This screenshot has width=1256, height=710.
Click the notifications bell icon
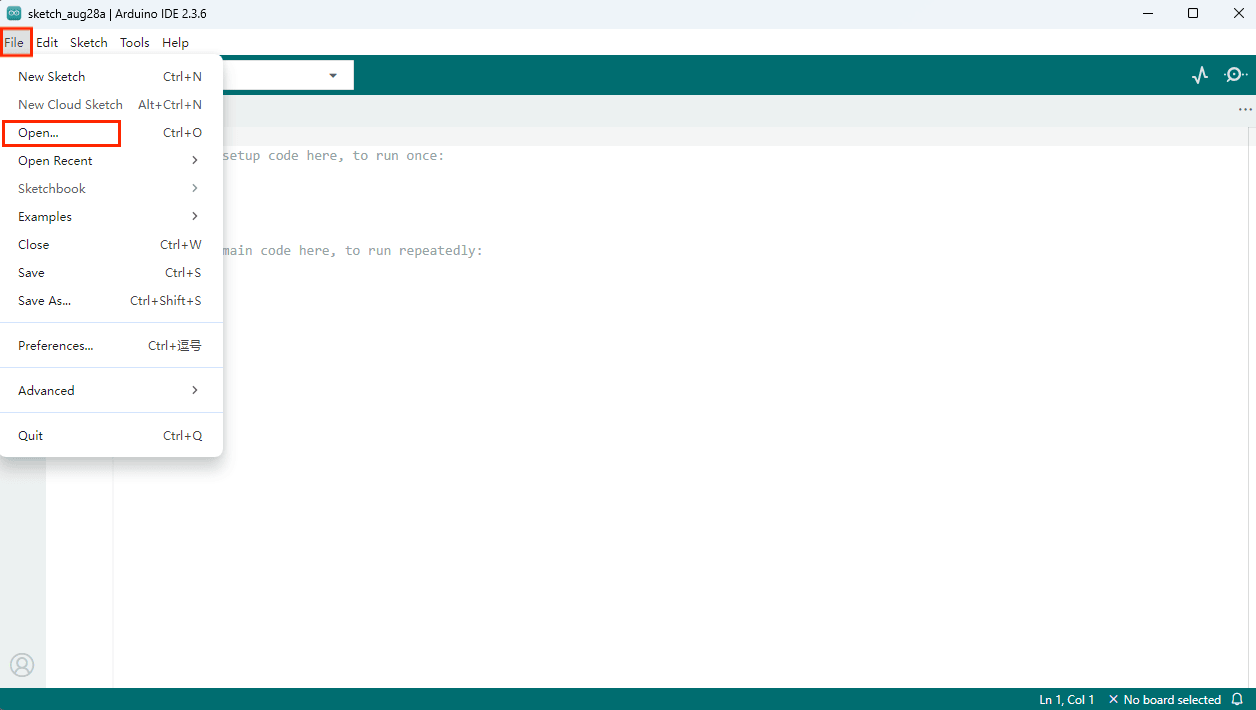(x=1238, y=699)
